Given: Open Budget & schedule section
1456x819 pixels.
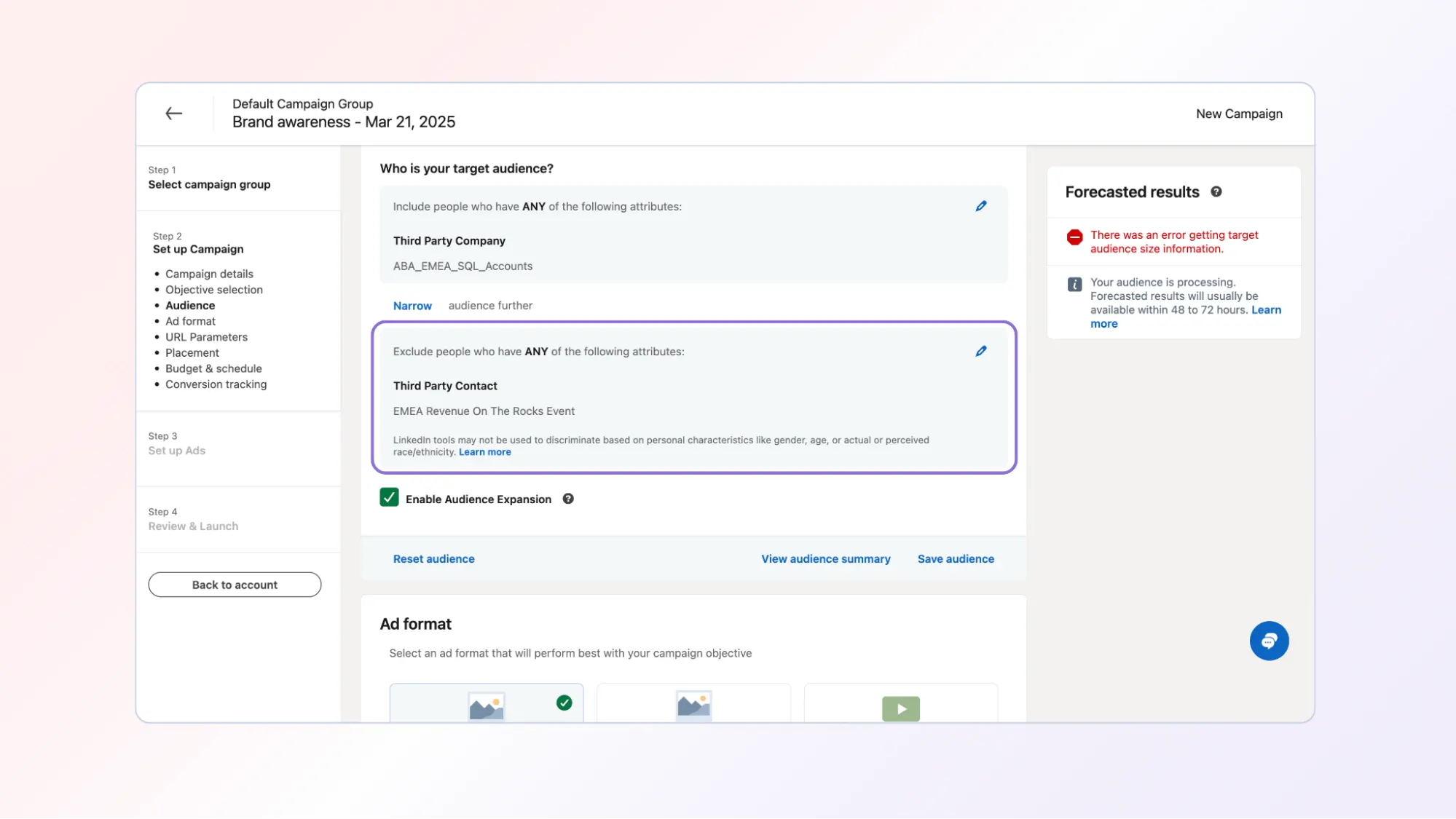Looking at the screenshot, I should click(213, 368).
